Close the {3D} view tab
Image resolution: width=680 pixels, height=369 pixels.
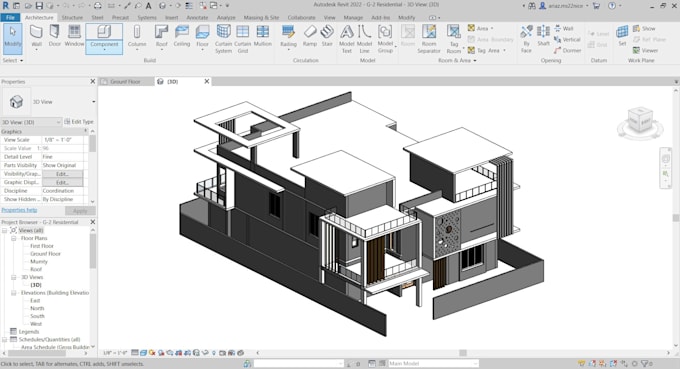[207, 82]
